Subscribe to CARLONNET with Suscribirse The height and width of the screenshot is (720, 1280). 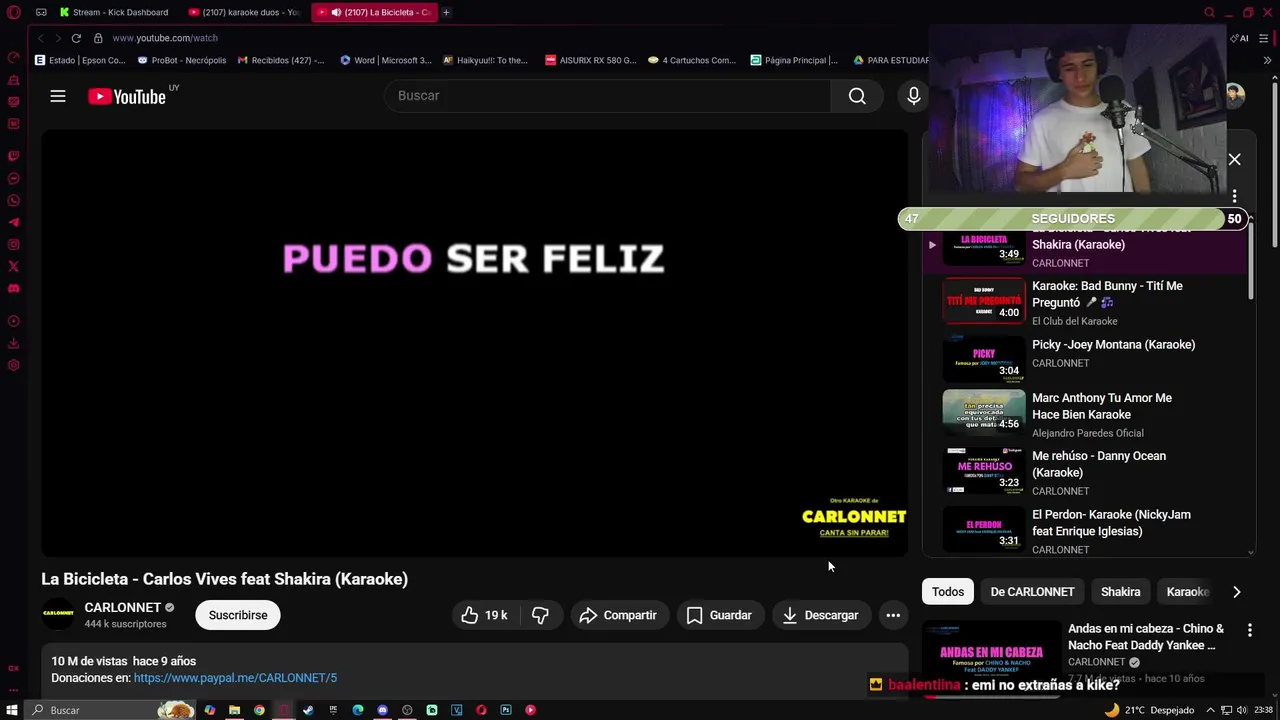[x=238, y=615]
